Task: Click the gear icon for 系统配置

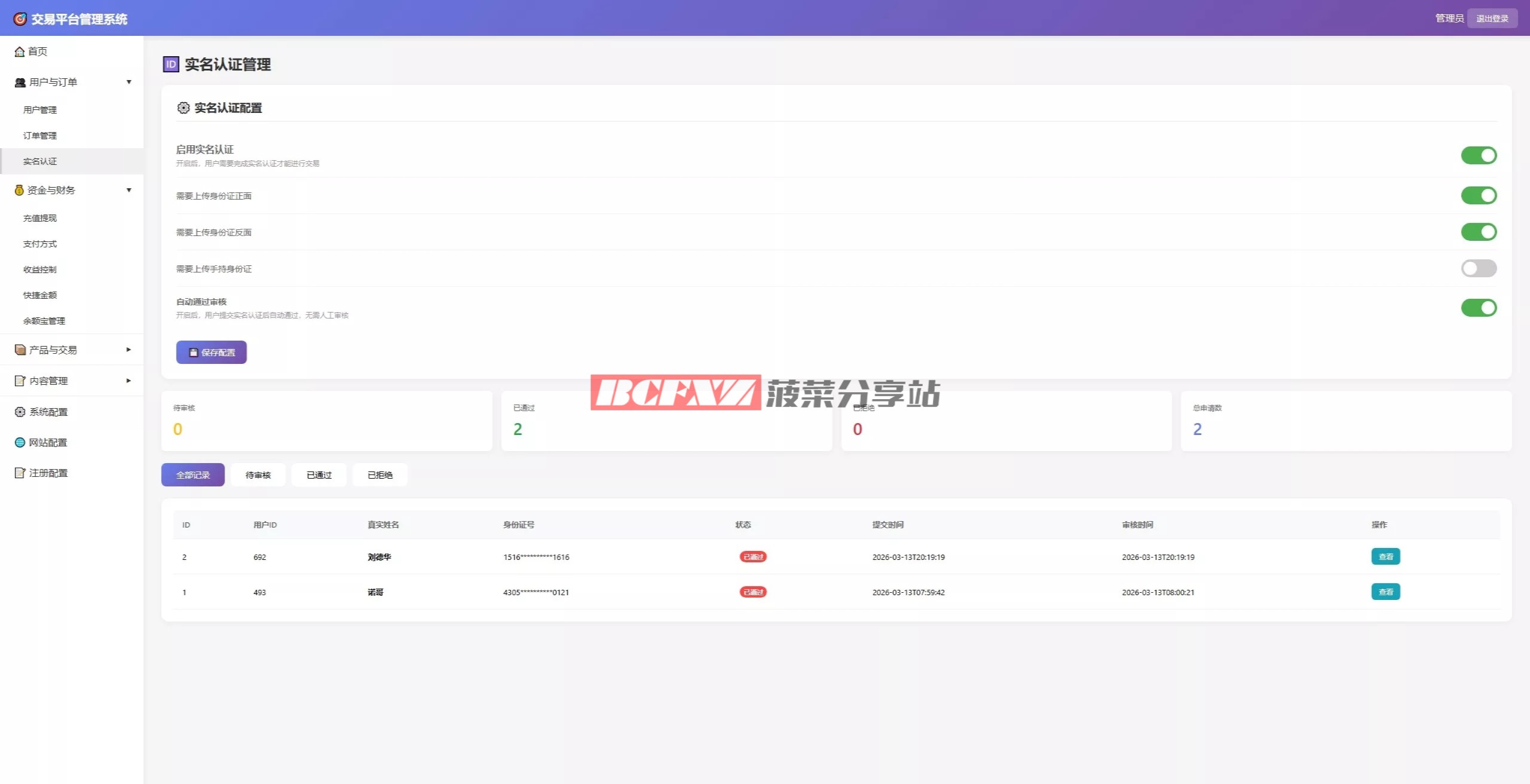Action: coord(20,412)
